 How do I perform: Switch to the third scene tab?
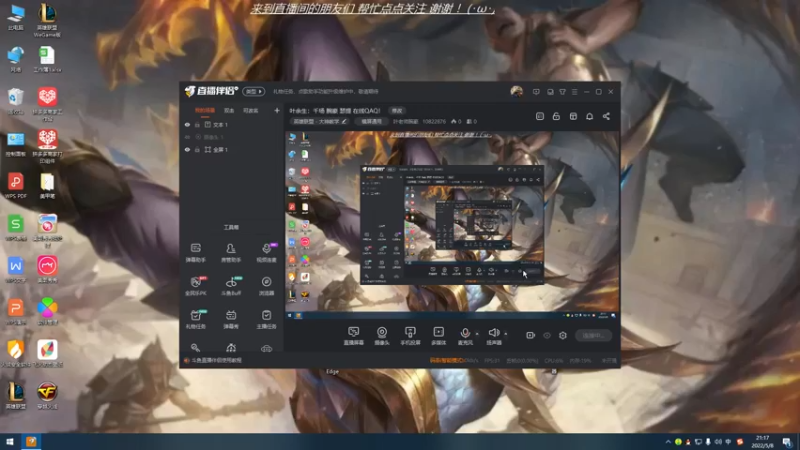coord(251,110)
